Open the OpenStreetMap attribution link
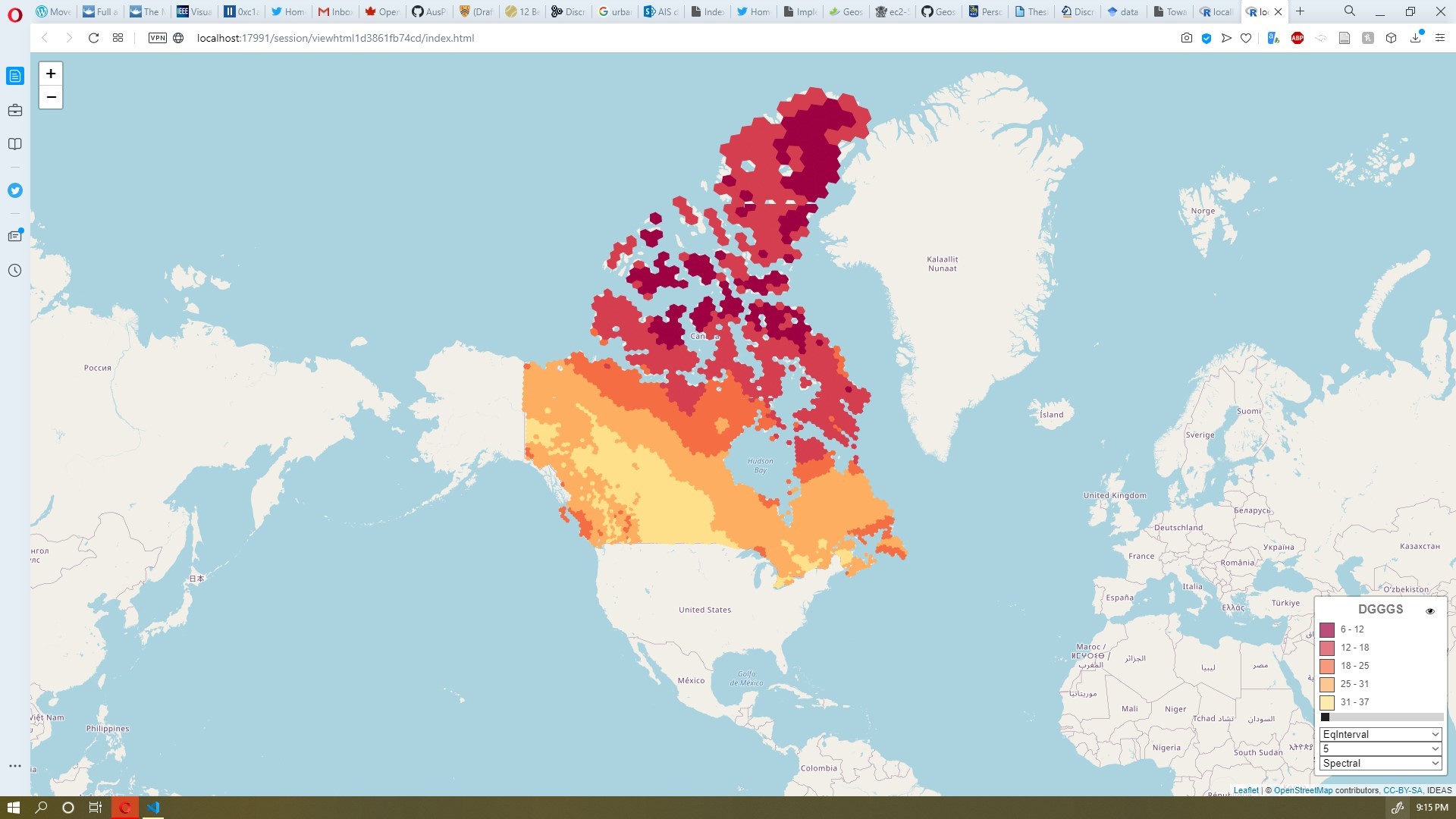 click(1303, 790)
